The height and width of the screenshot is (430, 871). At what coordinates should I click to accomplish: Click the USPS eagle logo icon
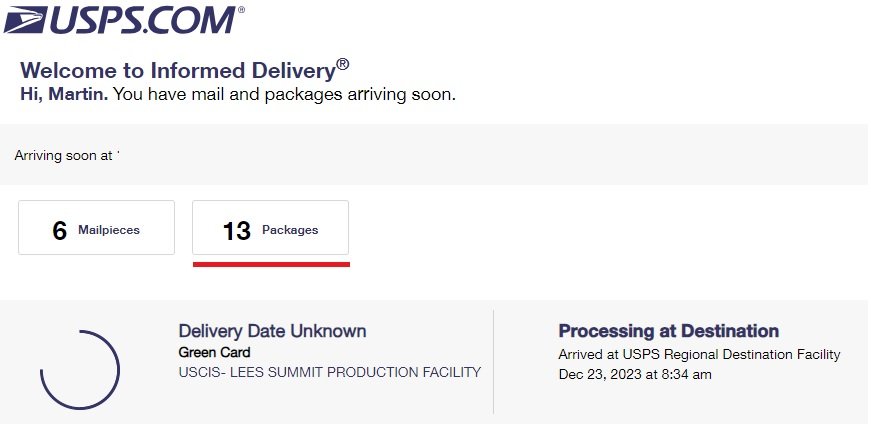[27, 20]
